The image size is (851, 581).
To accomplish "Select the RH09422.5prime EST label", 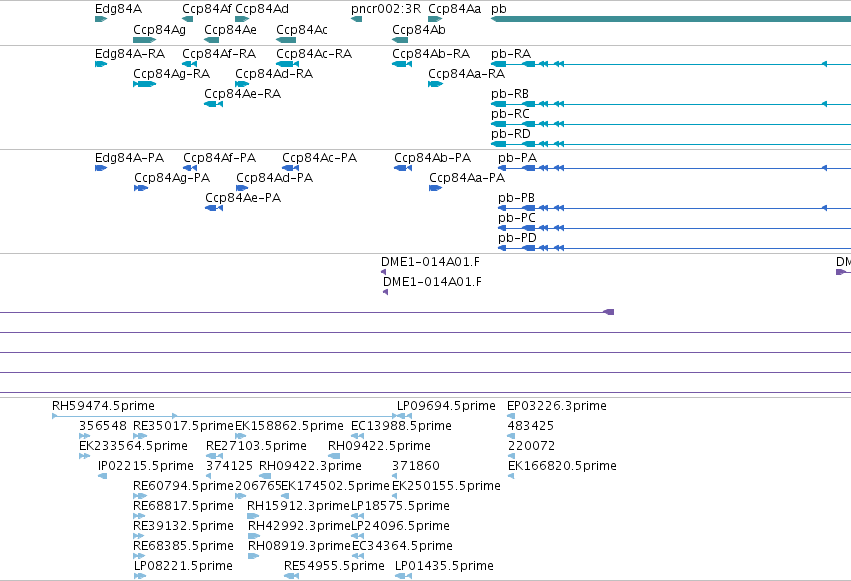I will [x=379, y=446].
